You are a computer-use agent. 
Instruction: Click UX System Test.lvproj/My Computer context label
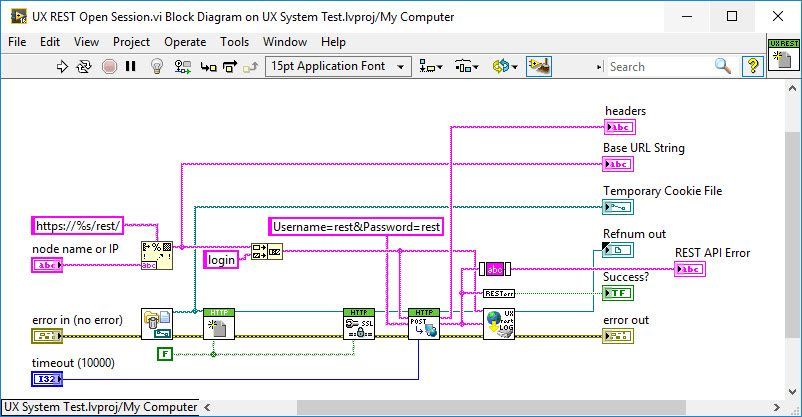tap(100, 407)
